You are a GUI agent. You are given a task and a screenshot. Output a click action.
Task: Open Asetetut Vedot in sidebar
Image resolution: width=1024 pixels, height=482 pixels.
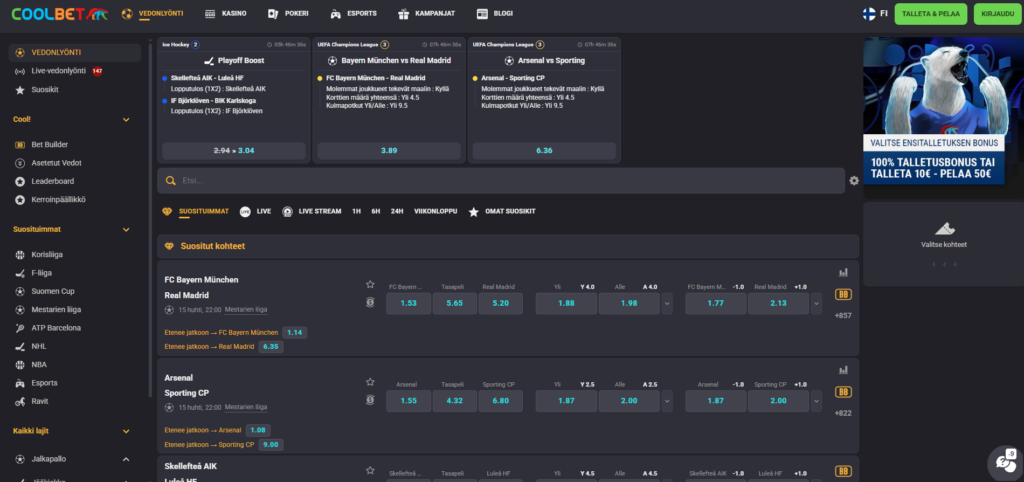(56, 163)
